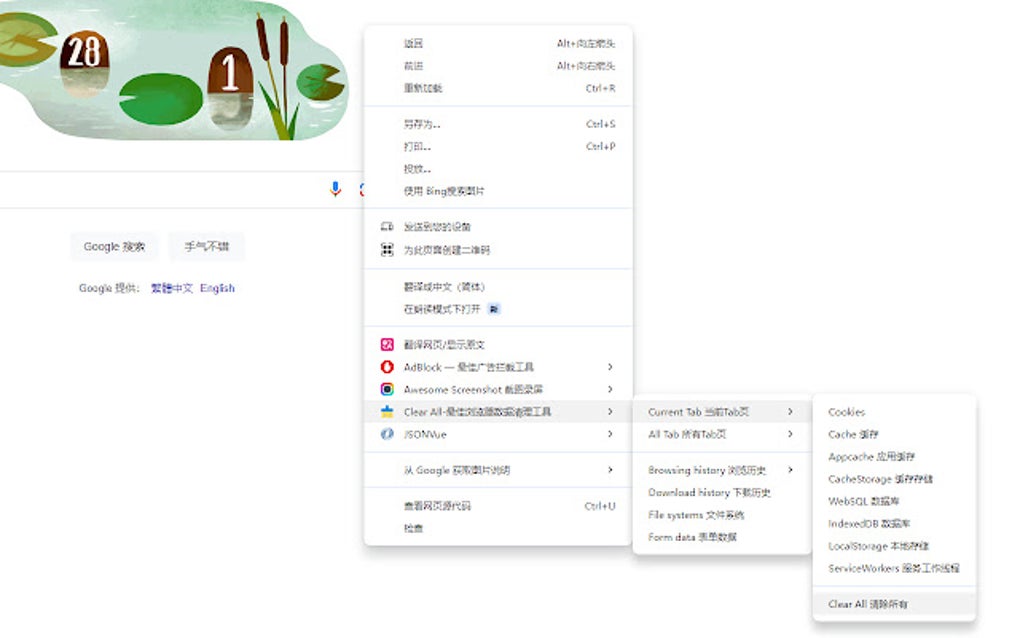
Task: Expand the Current Tab submenu arrow
Action: point(790,412)
